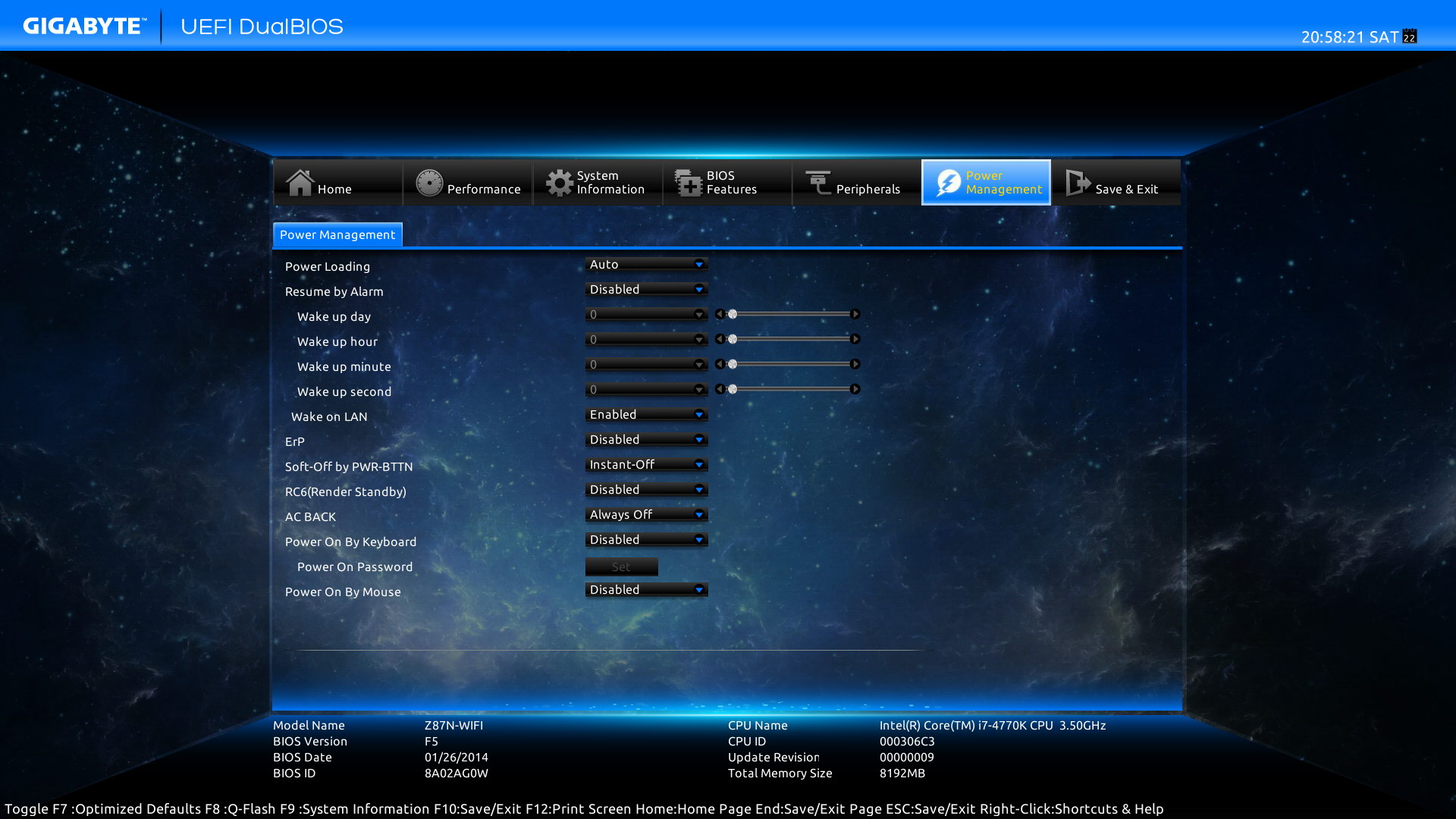Image resolution: width=1456 pixels, height=819 pixels.
Task: Click right arrow of Wake up minute slider
Action: (x=855, y=364)
